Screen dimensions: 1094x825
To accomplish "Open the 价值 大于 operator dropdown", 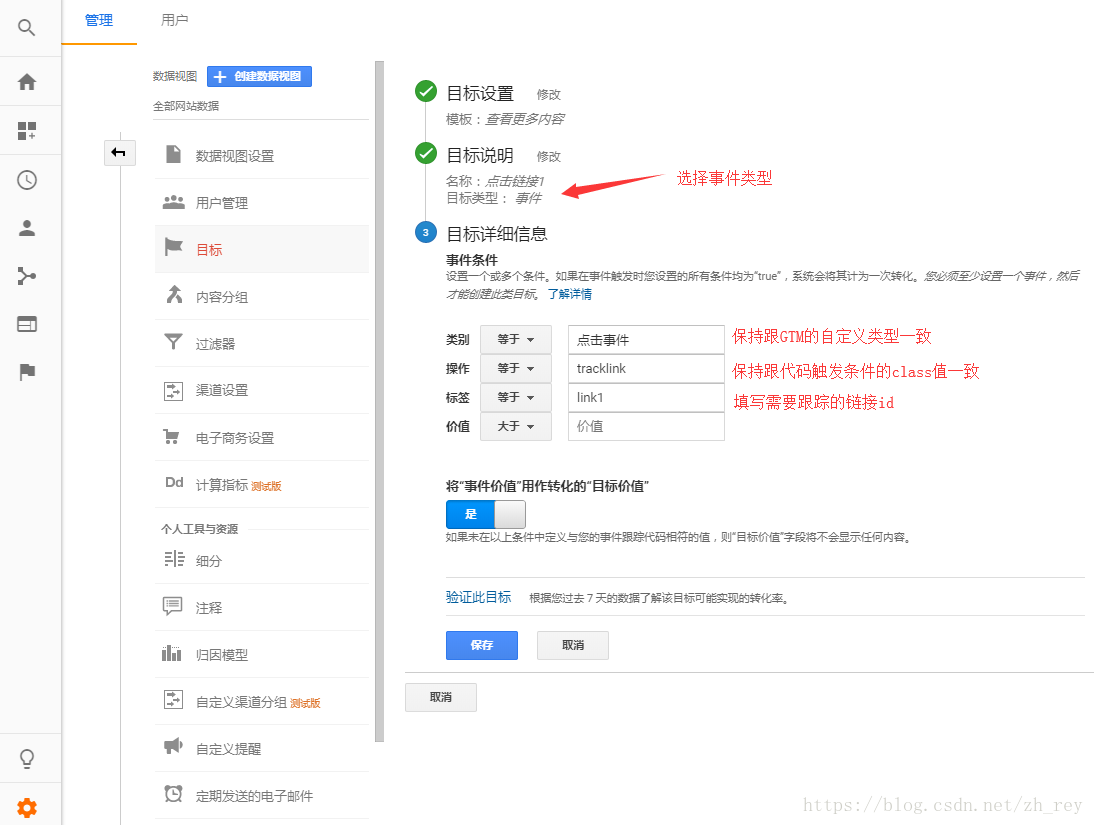I will point(516,426).
